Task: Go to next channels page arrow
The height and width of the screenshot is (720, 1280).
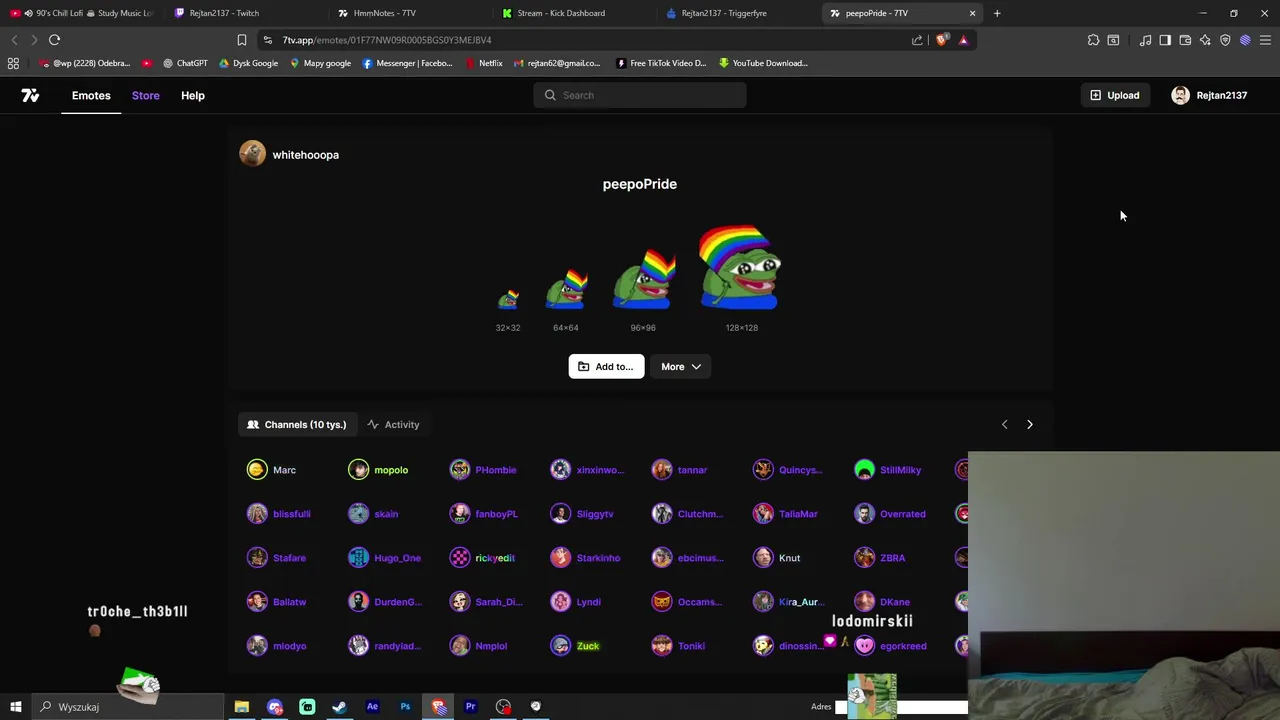Action: point(1030,424)
